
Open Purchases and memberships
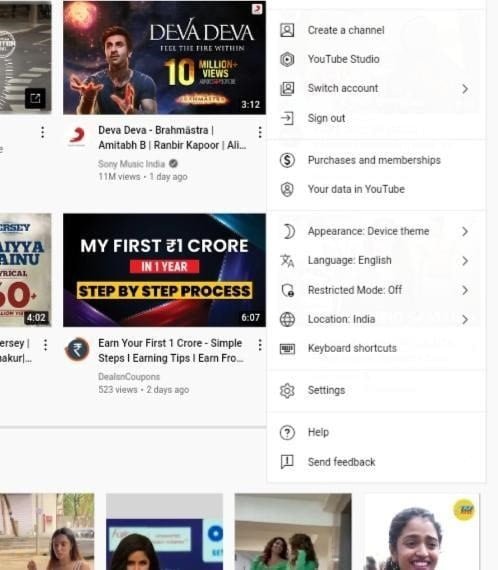coord(376,160)
